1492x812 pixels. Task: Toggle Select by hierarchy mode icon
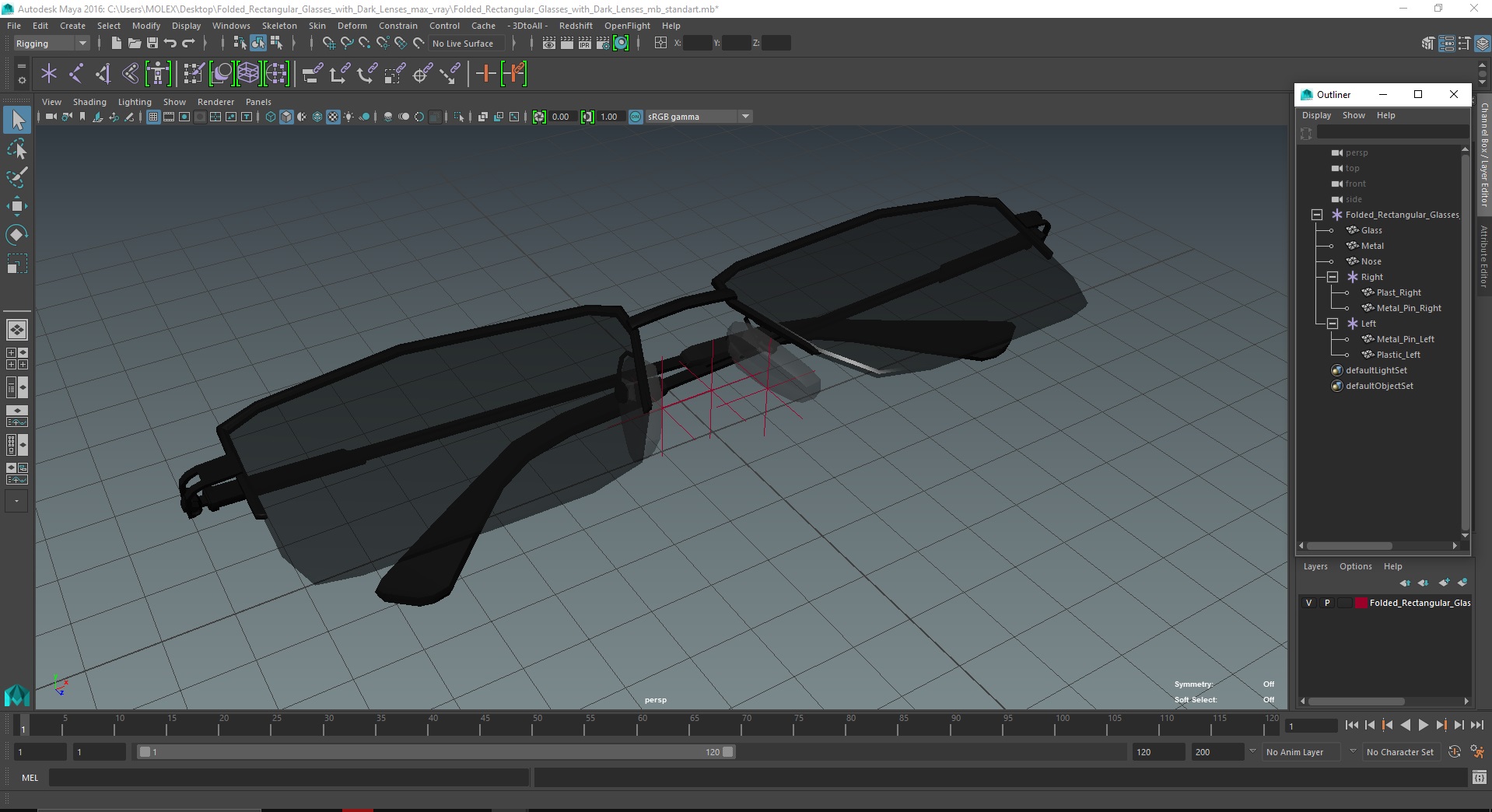[x=240, y=44]
